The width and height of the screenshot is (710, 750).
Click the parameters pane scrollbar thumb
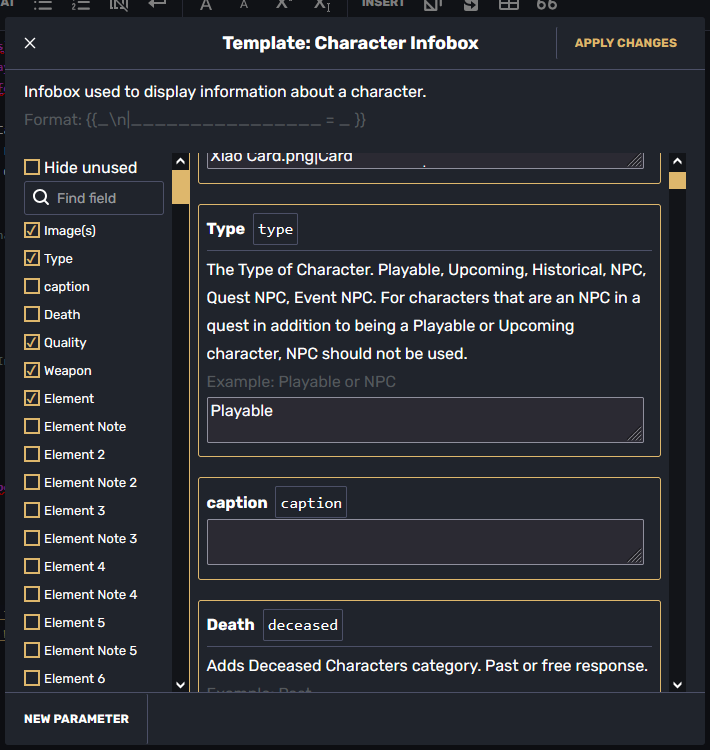coord(677,181)
